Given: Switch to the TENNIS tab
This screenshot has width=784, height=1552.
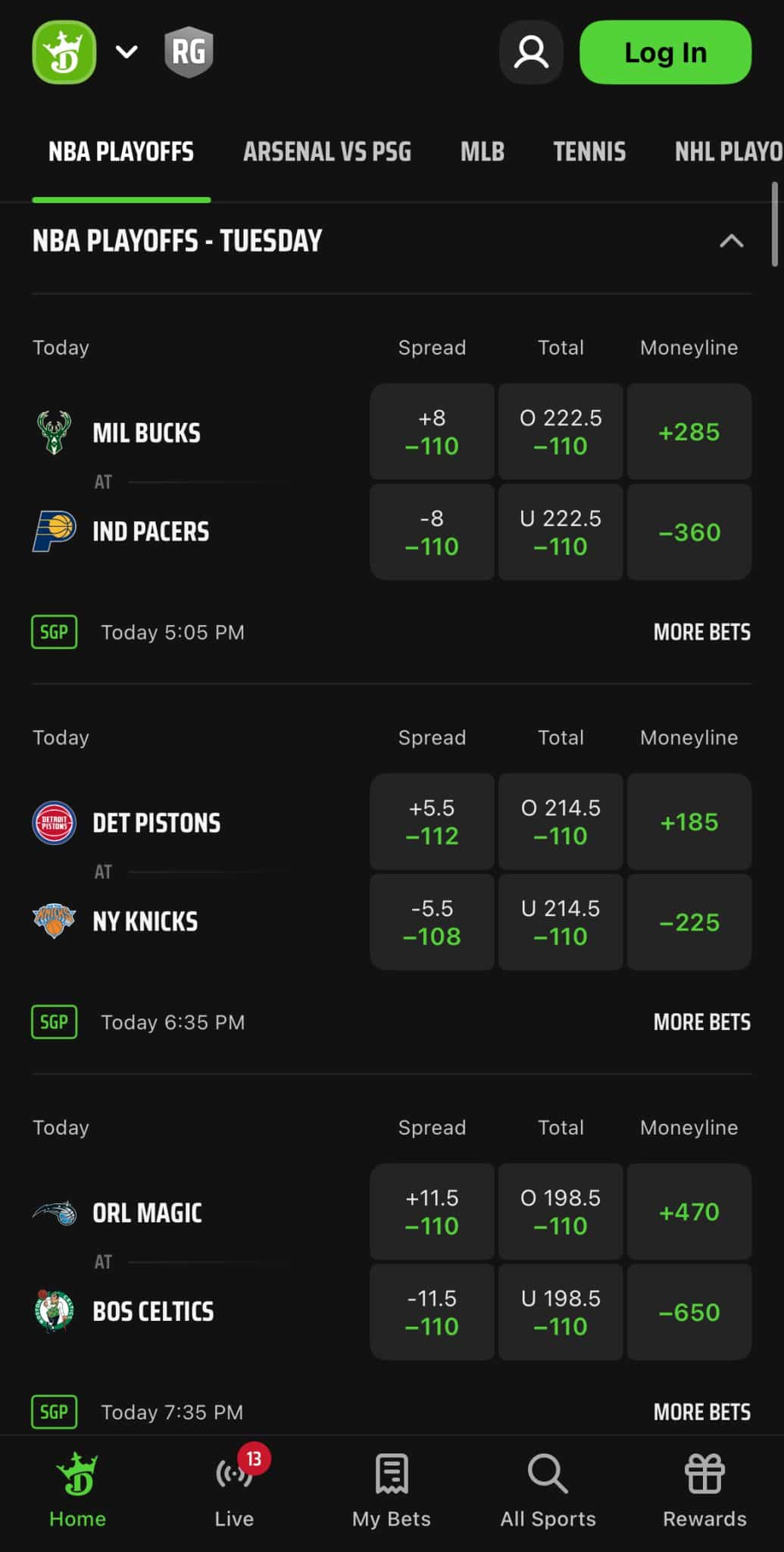Looking at the screenshot, I should pos(590,152).
